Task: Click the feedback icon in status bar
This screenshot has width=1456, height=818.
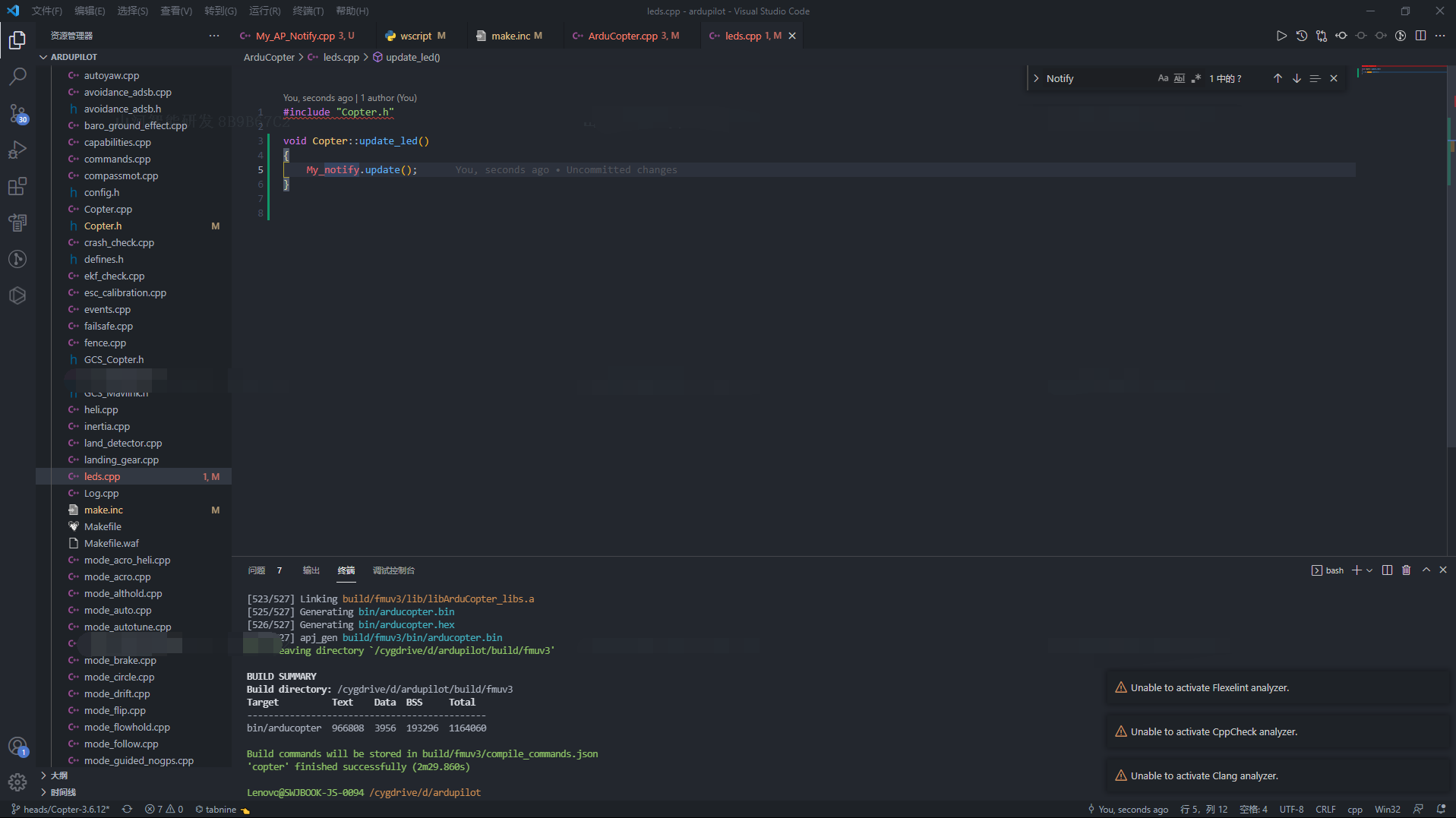Action: pos(1418,809)
